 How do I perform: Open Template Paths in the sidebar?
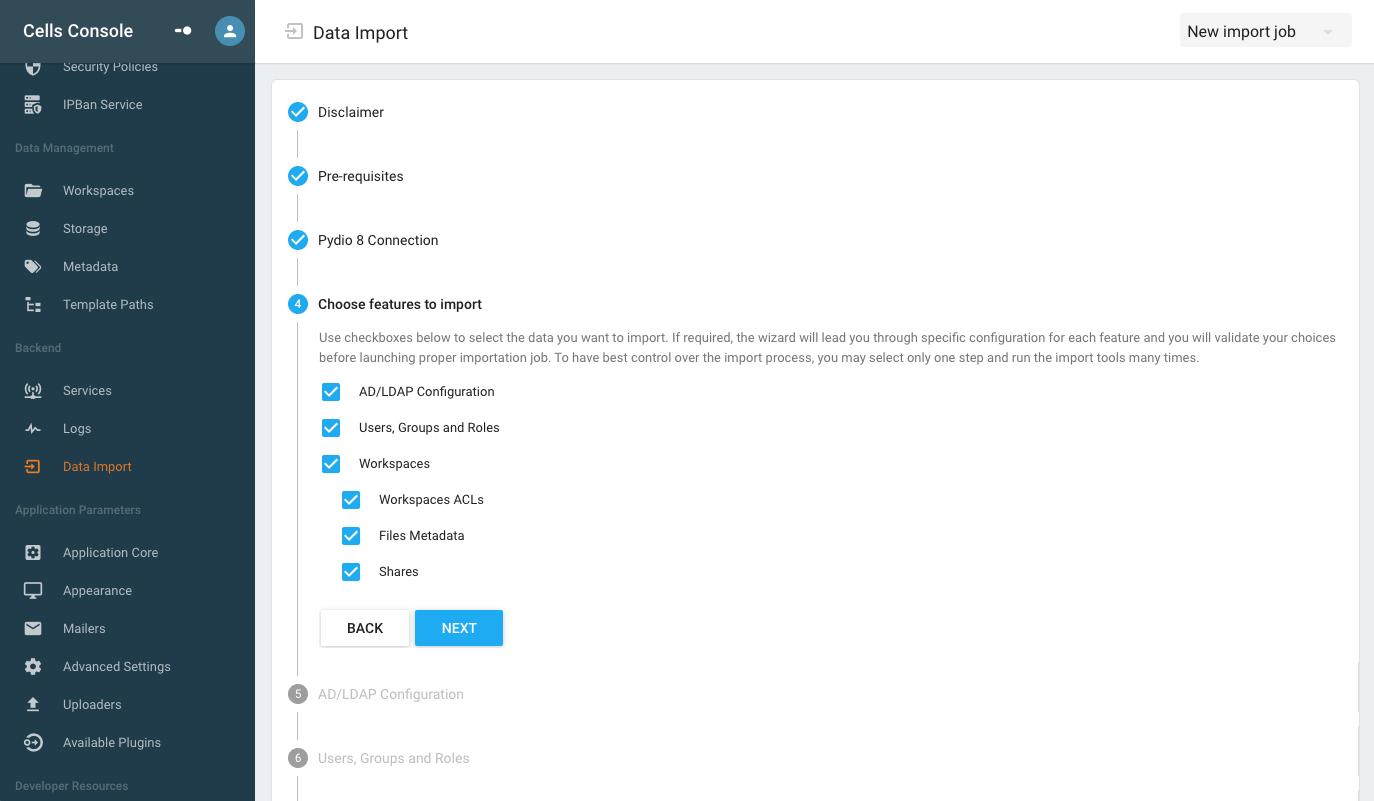point(108,305)
